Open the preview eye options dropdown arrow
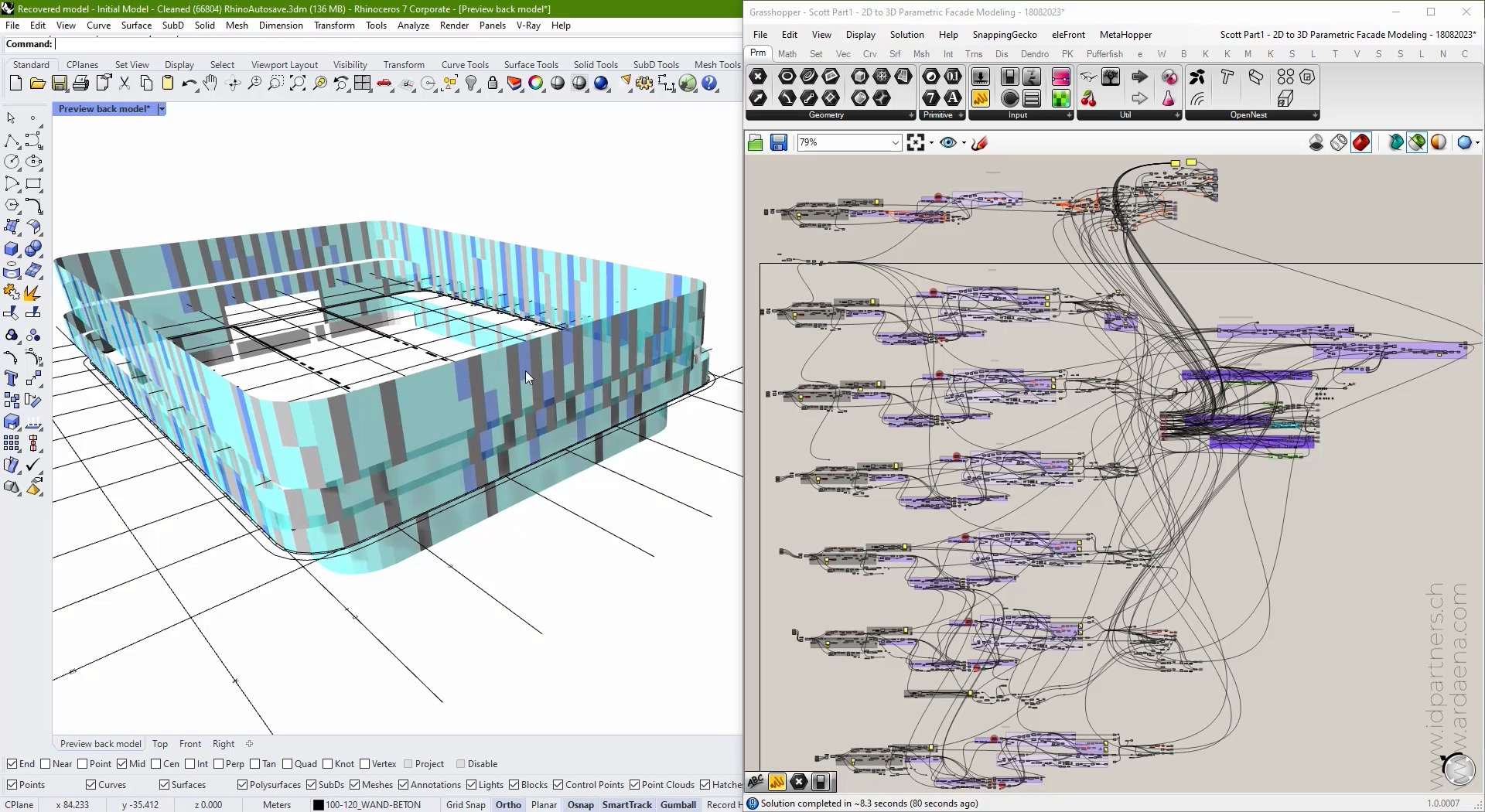 click(964, 142)
